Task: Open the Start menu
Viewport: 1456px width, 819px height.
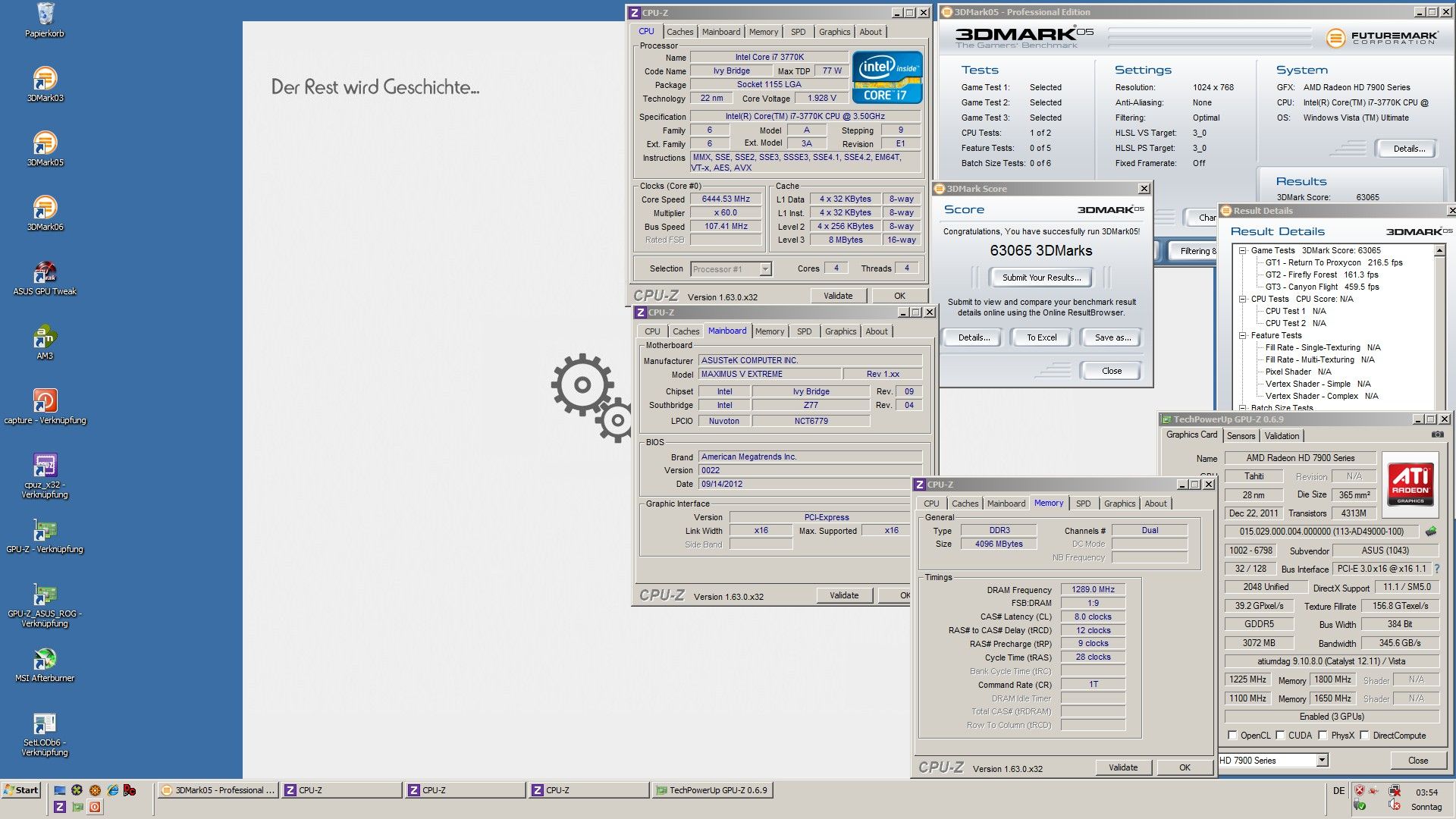Action: 21,790
